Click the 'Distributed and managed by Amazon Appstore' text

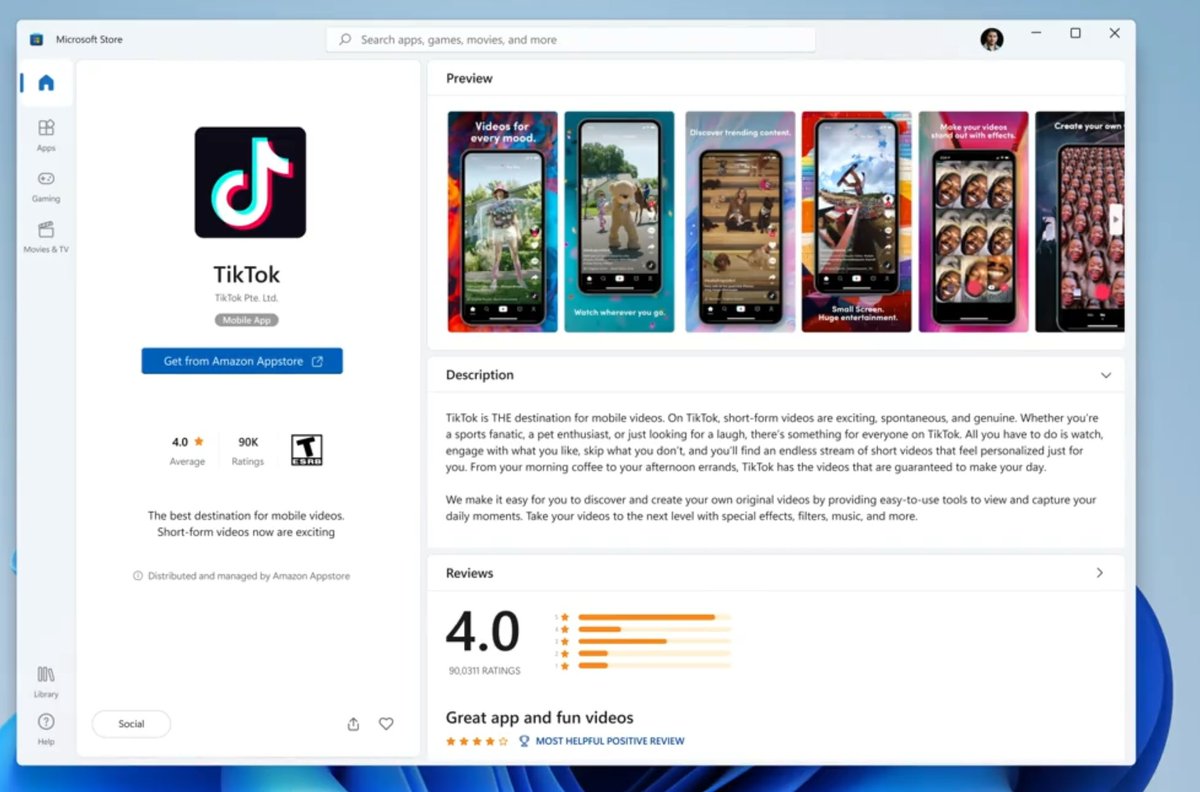pos(249,576)
